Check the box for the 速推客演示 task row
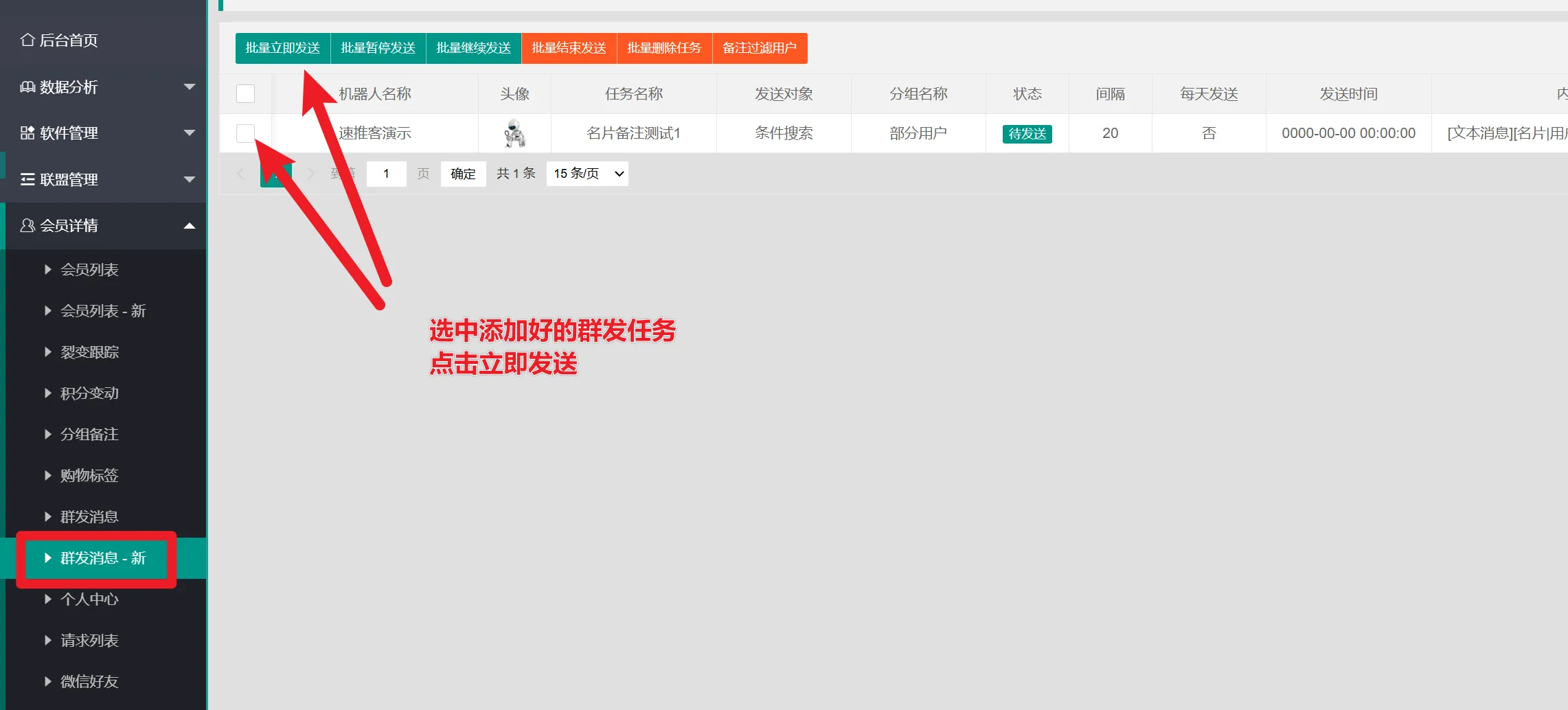1568x710 pixels. [x=245, y=133]
